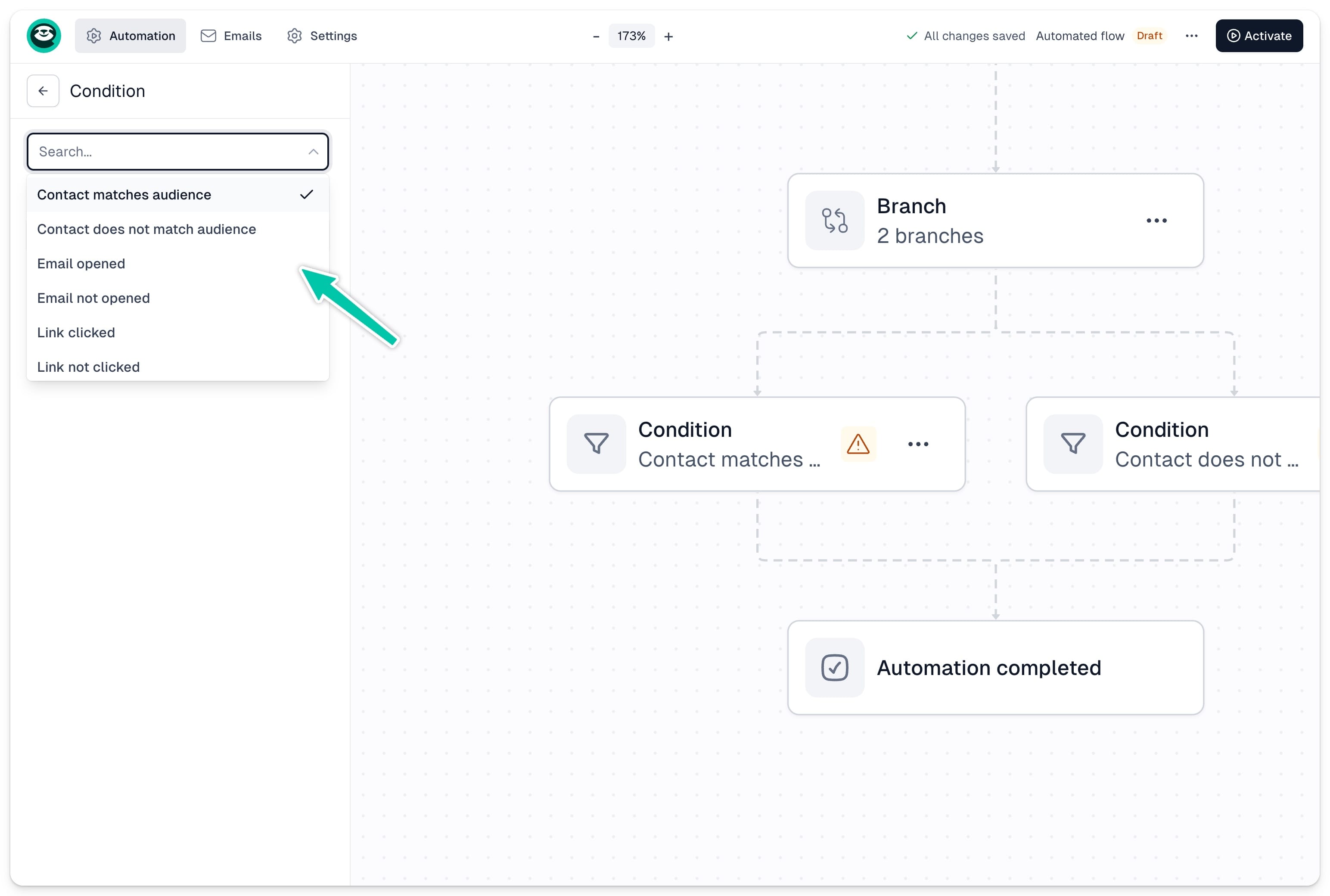Zoom in with the plus button
Image resolution: width=1330 pixels, height=896 pixels.
(668, 37)
